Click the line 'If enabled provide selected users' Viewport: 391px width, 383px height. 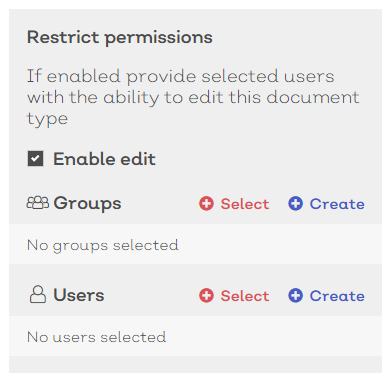180,76
